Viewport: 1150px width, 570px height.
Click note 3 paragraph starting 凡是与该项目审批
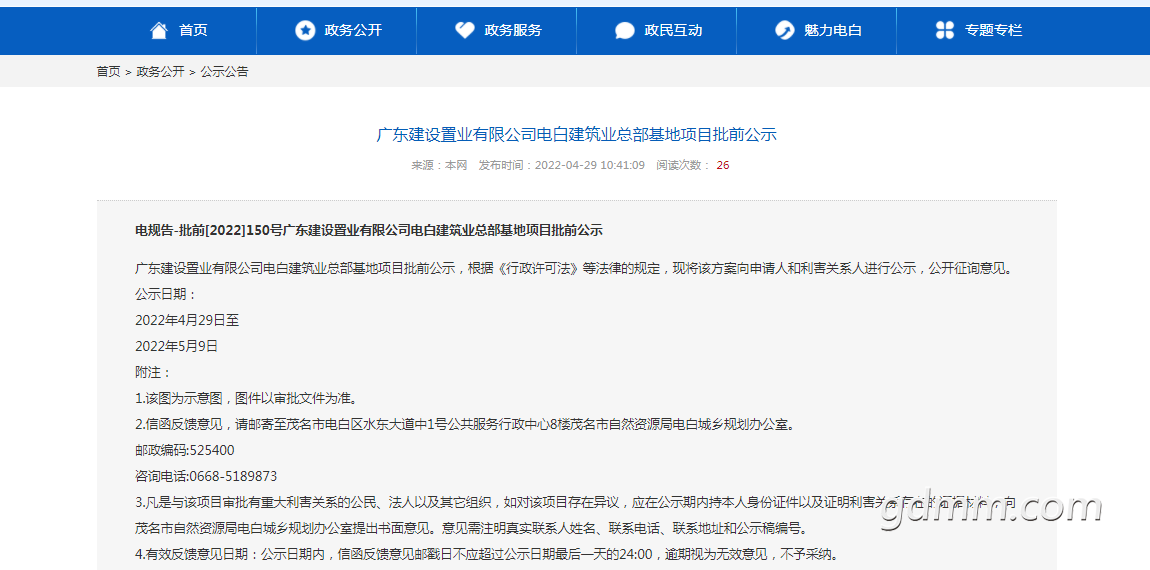pyautogui.click(x=576, y=515)
